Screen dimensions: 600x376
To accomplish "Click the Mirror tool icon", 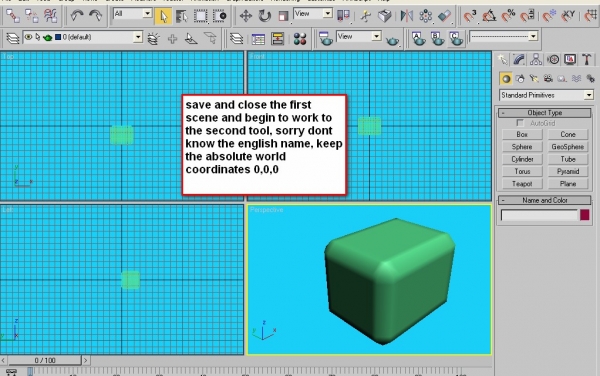I will click(406, 16).
